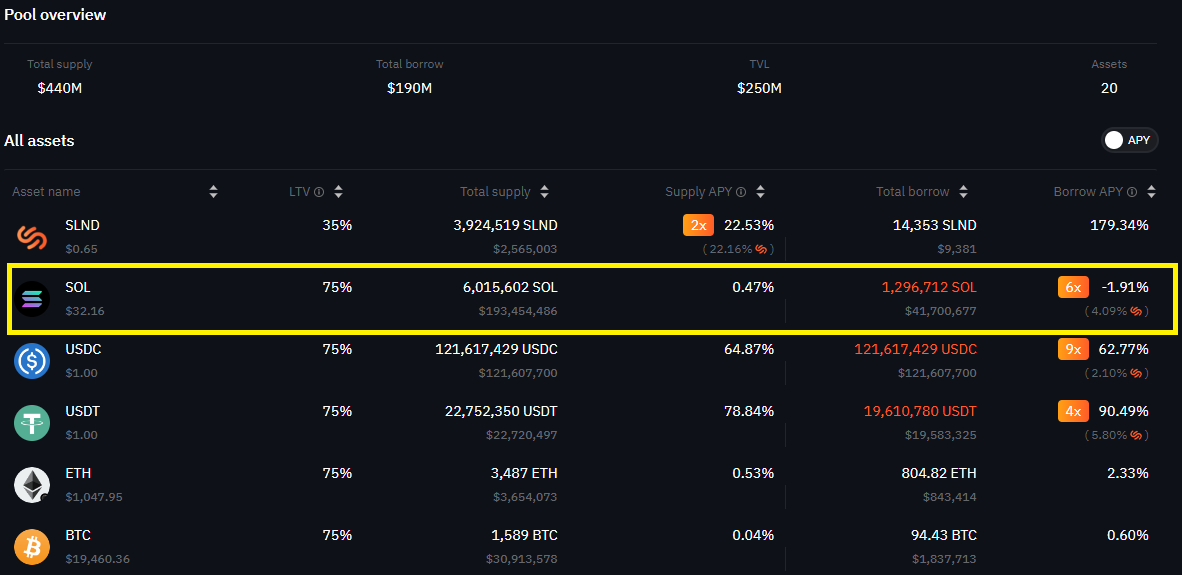Click the Supply APY info icon
The image size is (1182, 575).
click(x=740, y=192)
